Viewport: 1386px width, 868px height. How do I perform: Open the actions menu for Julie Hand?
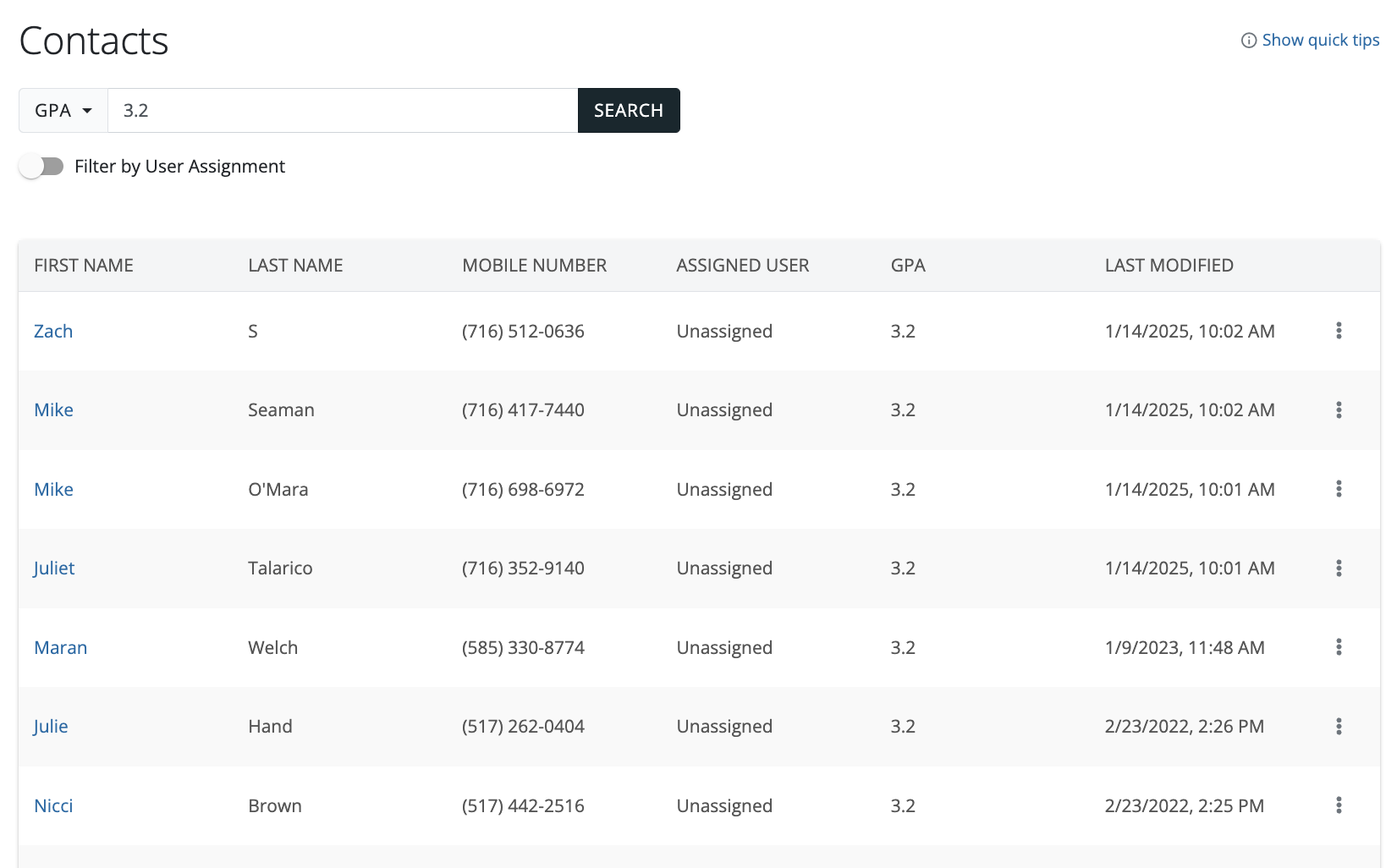tap(1338, 727)
